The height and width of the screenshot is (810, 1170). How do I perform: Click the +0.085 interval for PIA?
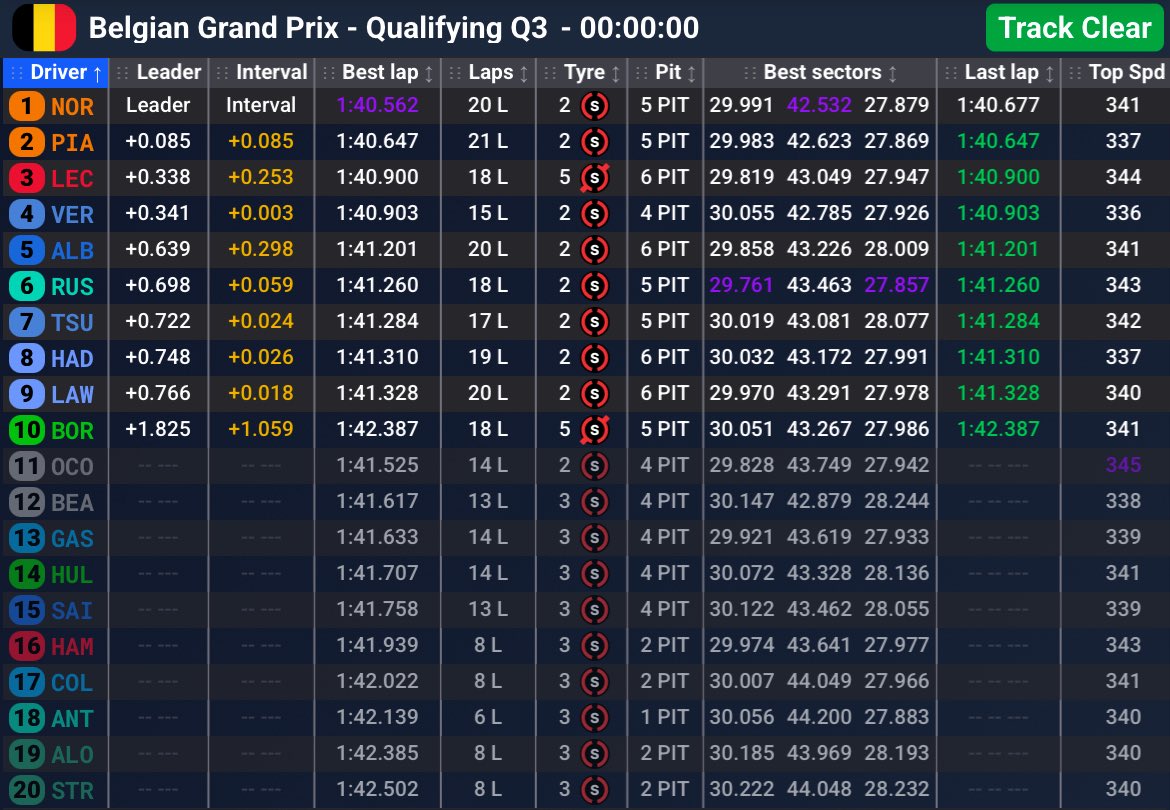pyautogui.click(x=261, y=141)
